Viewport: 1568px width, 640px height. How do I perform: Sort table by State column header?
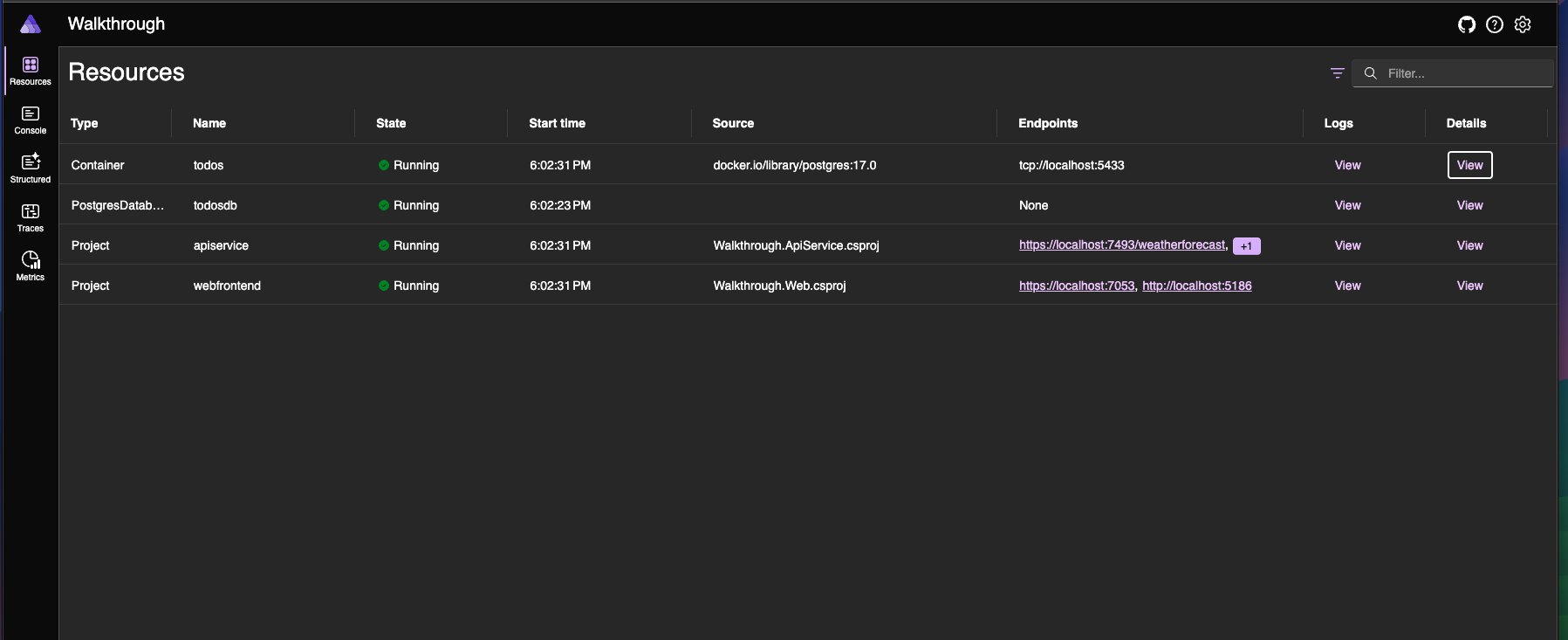click(x=391, y=123)
